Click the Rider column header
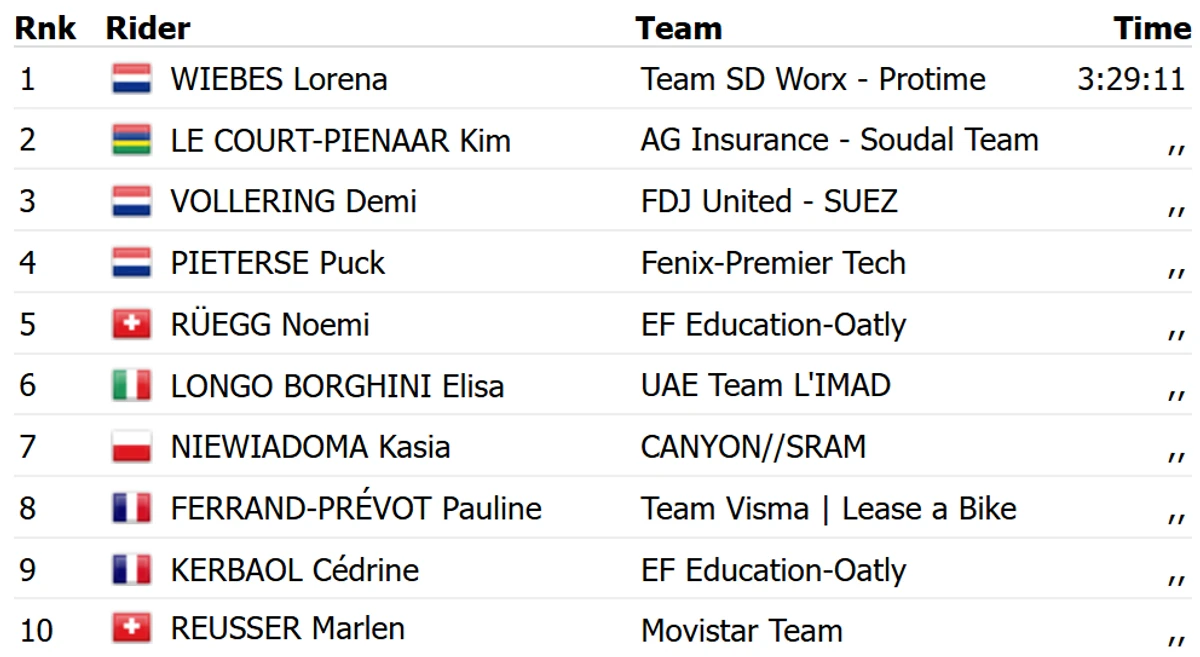1200x657 pixels. coord(148,28)
